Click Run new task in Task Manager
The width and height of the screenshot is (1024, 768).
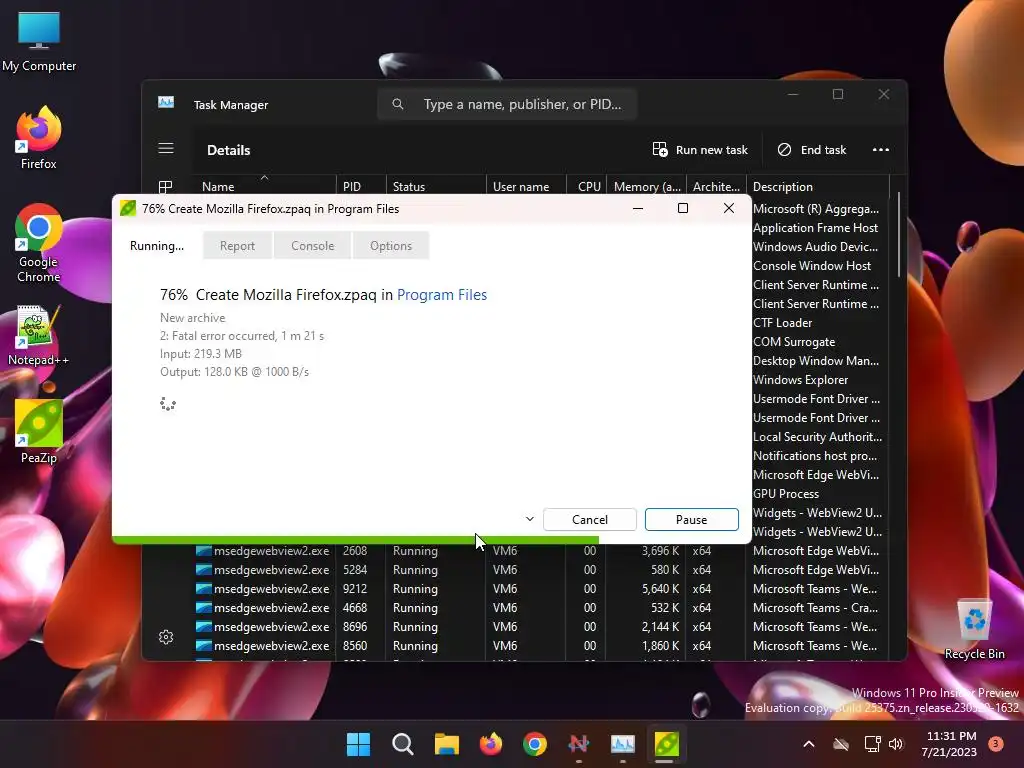[699, 150]
